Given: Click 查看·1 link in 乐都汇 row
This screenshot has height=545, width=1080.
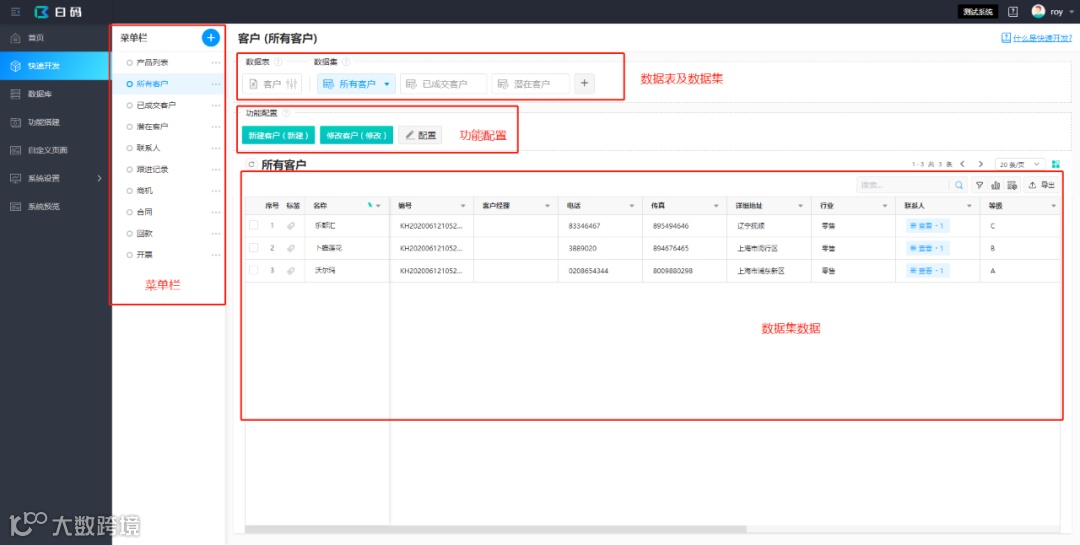Looking at the screenshot, I should 927,226.
